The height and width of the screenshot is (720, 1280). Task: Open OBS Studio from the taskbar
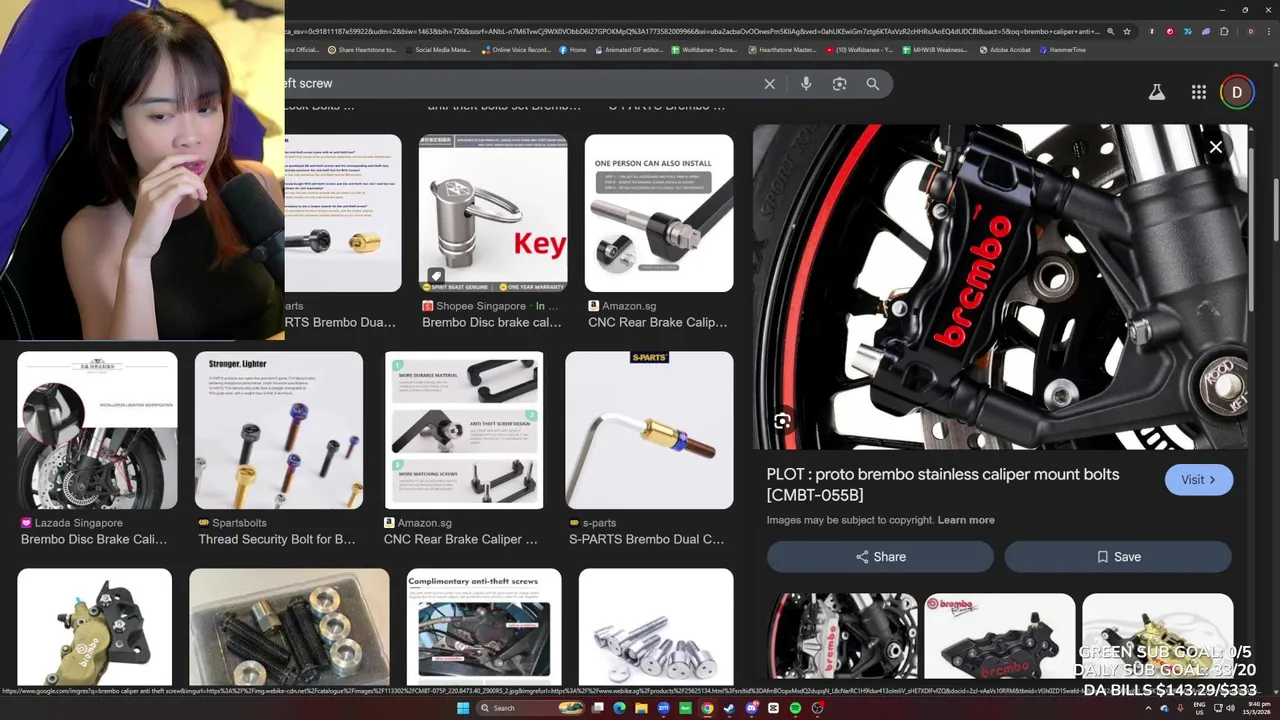tap(817, 708)
